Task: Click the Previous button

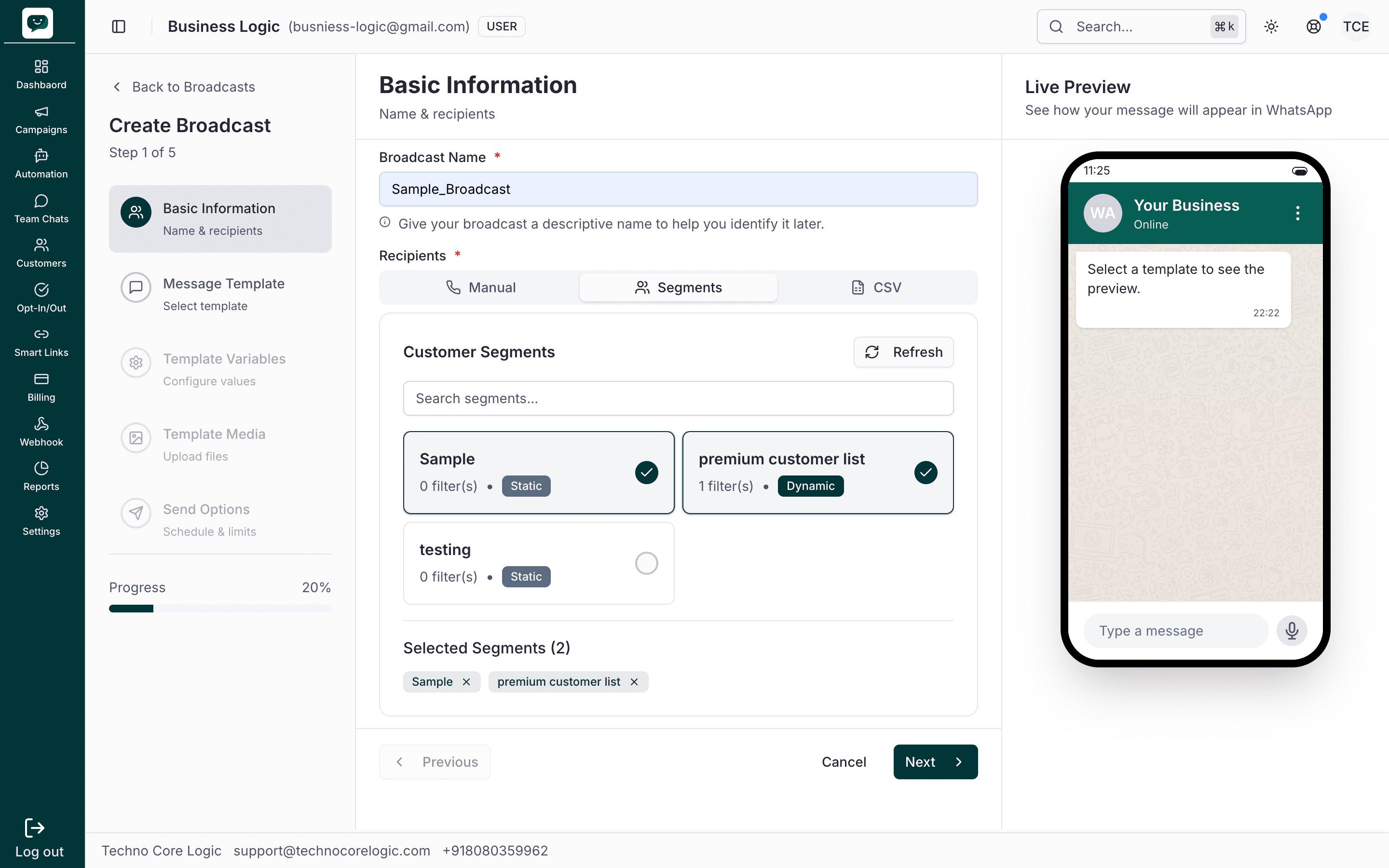Action: [435, 762]
